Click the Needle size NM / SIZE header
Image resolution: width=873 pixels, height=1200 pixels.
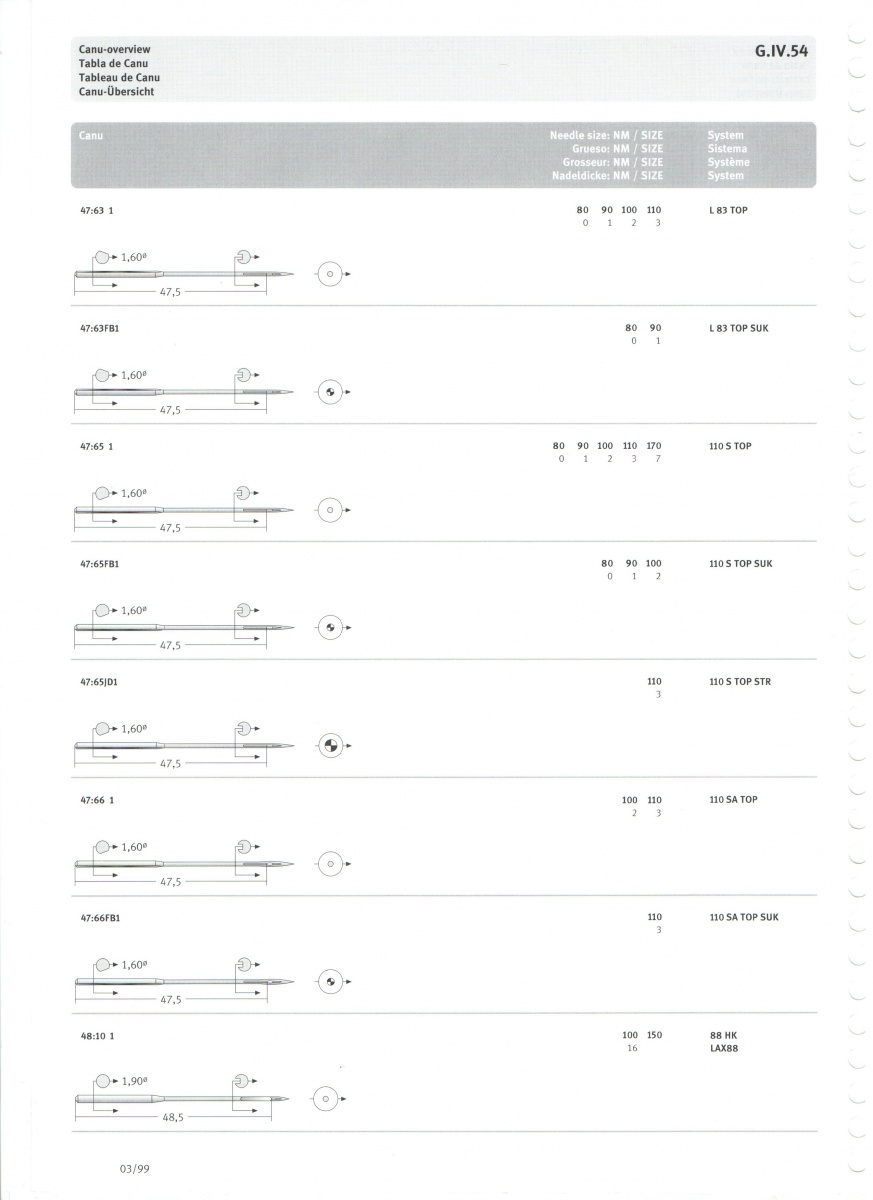(x=606, y=135)
